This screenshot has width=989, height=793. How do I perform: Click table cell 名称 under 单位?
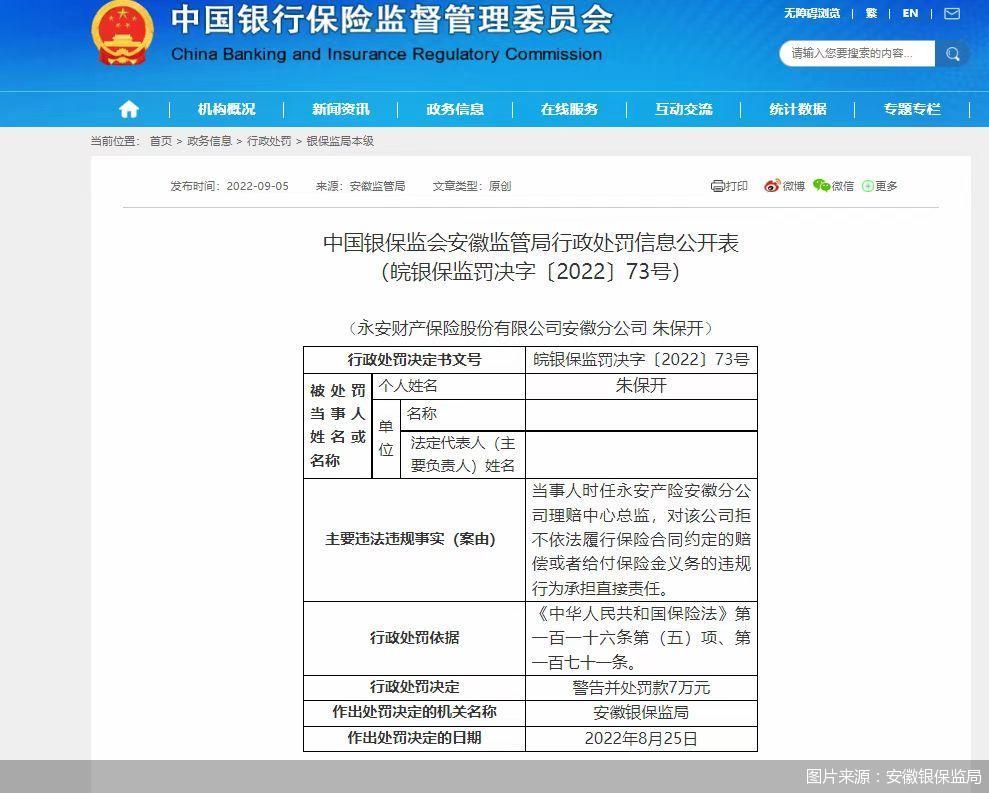(462, 415)
